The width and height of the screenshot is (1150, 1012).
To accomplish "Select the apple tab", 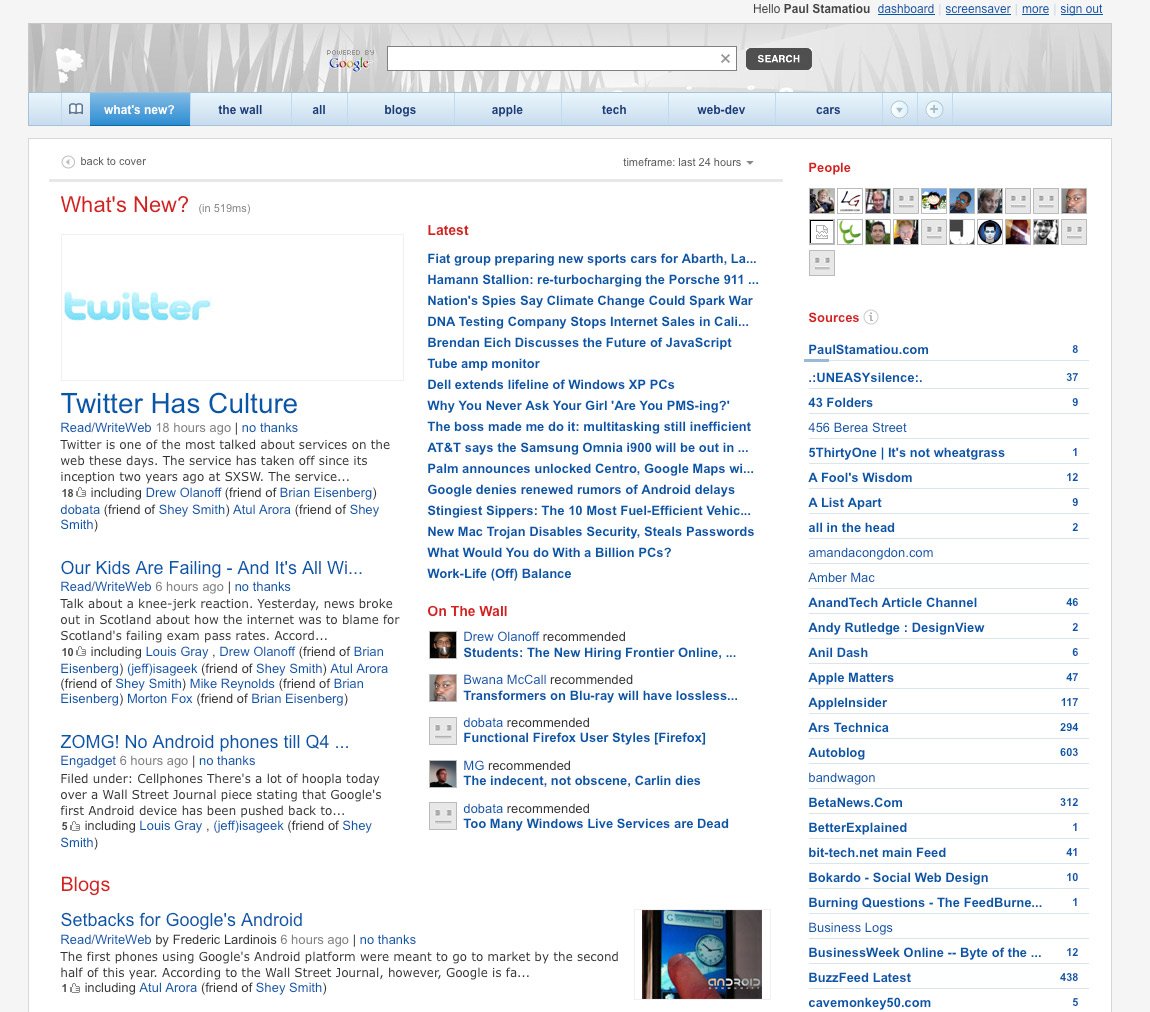I will pyautogui.click(x=507, y=109).
